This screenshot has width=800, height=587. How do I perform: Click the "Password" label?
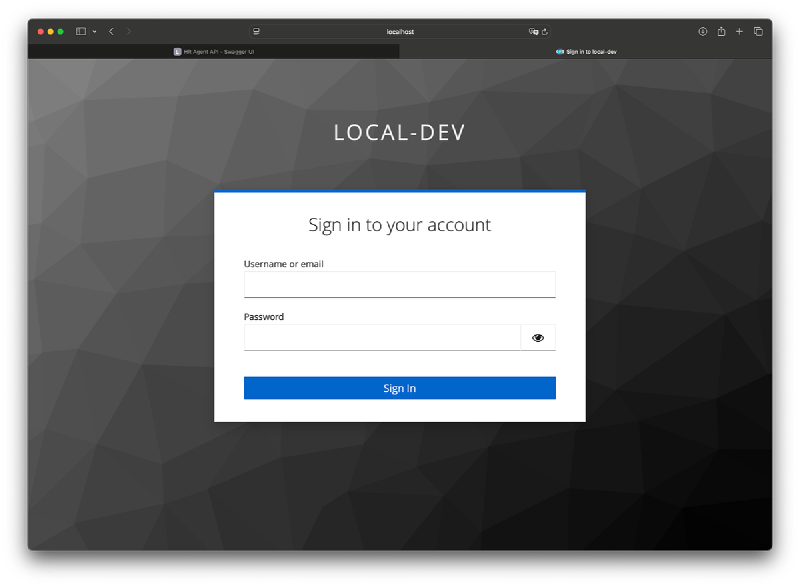pos(264,317)
